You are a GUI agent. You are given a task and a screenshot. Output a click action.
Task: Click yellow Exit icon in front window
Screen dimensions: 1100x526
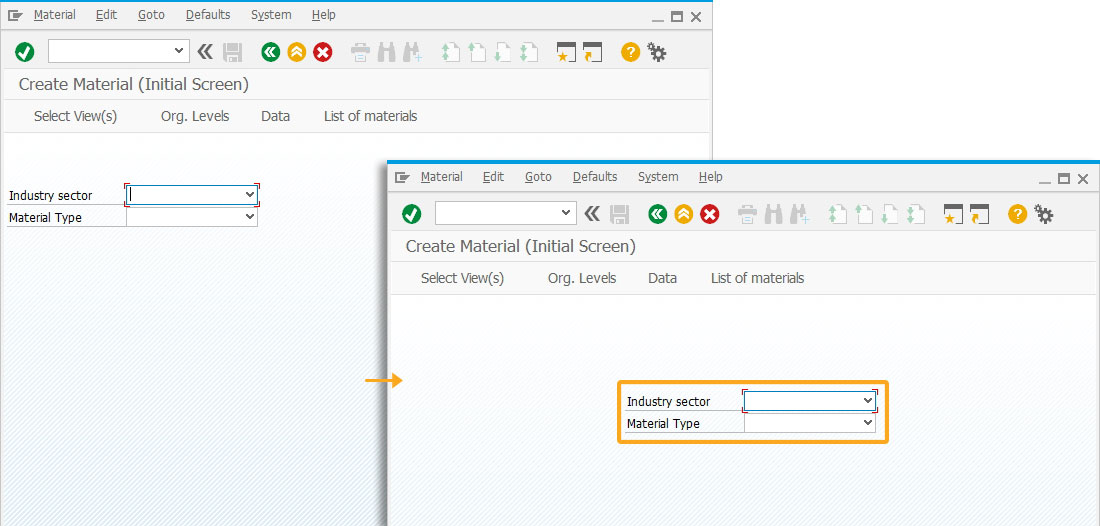click(x=684, y=214)
